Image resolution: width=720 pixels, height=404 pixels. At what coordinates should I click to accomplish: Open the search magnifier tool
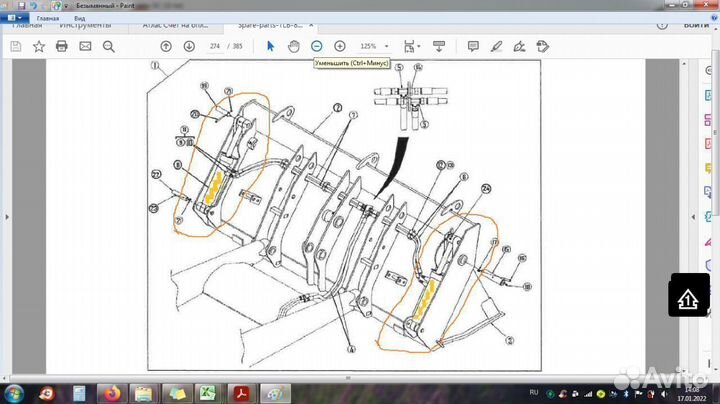(108, 46)
